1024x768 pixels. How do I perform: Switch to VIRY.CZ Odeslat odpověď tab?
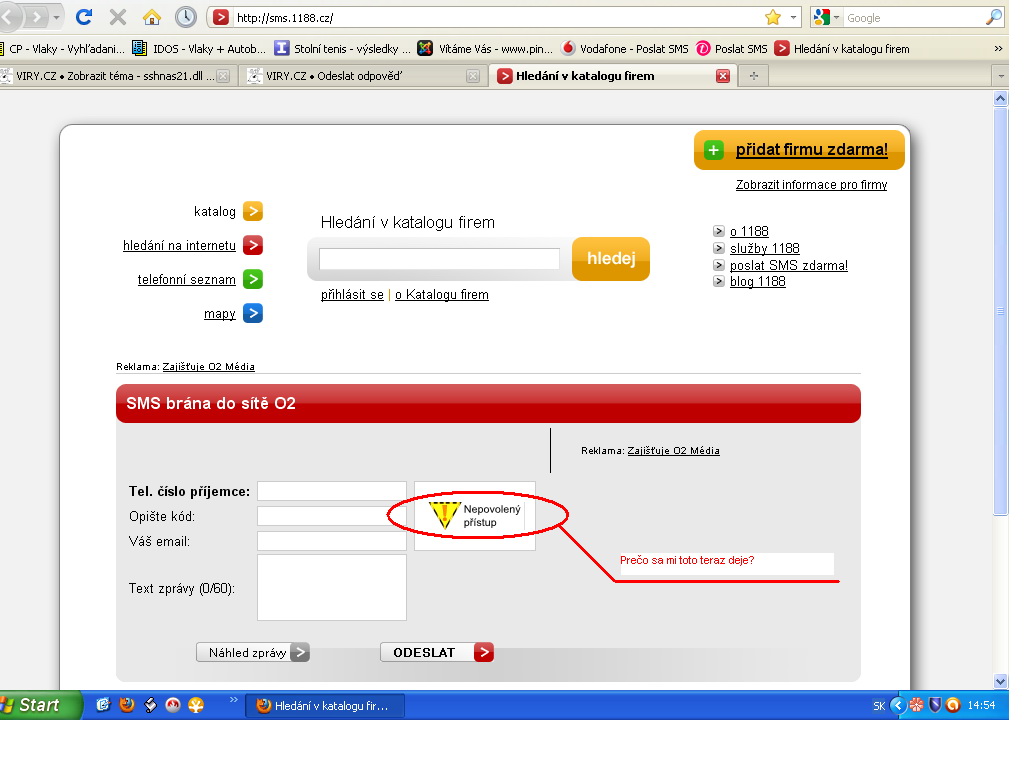361,76
